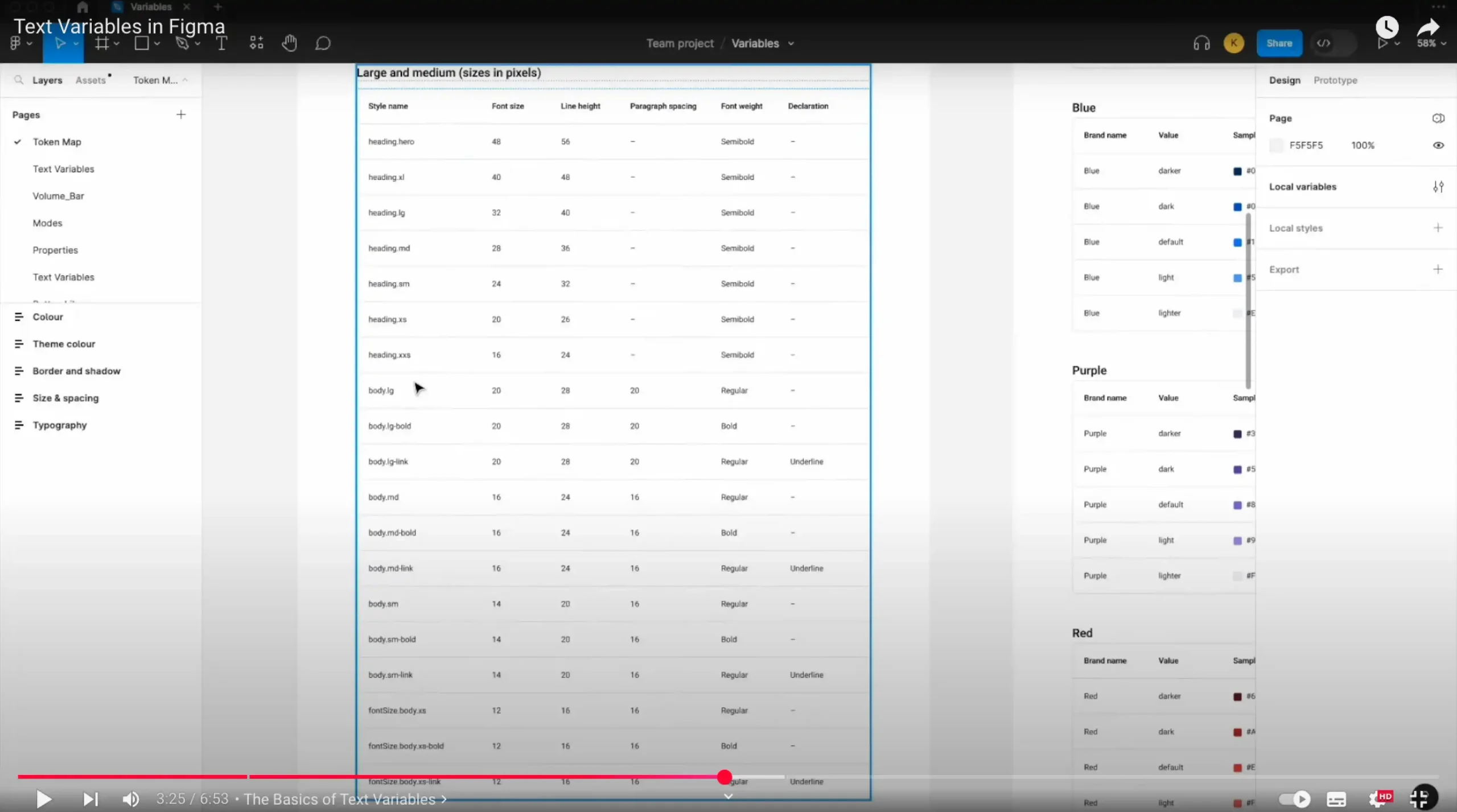Open Local variables settings icon
The image size is (1457, 812).
(x=1438, y=187)
